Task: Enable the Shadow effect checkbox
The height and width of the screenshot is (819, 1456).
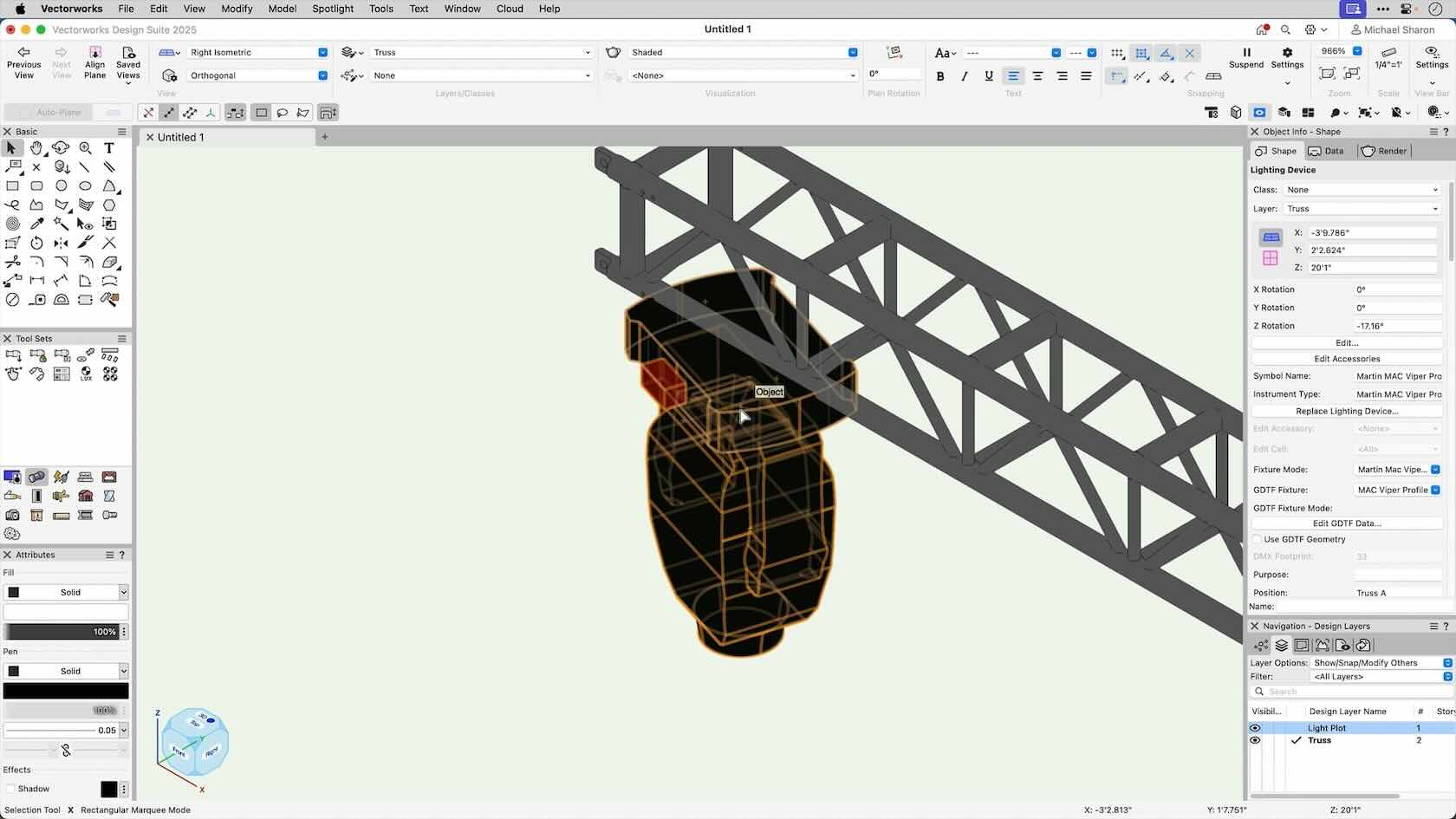Action: (x=11, y=789)
